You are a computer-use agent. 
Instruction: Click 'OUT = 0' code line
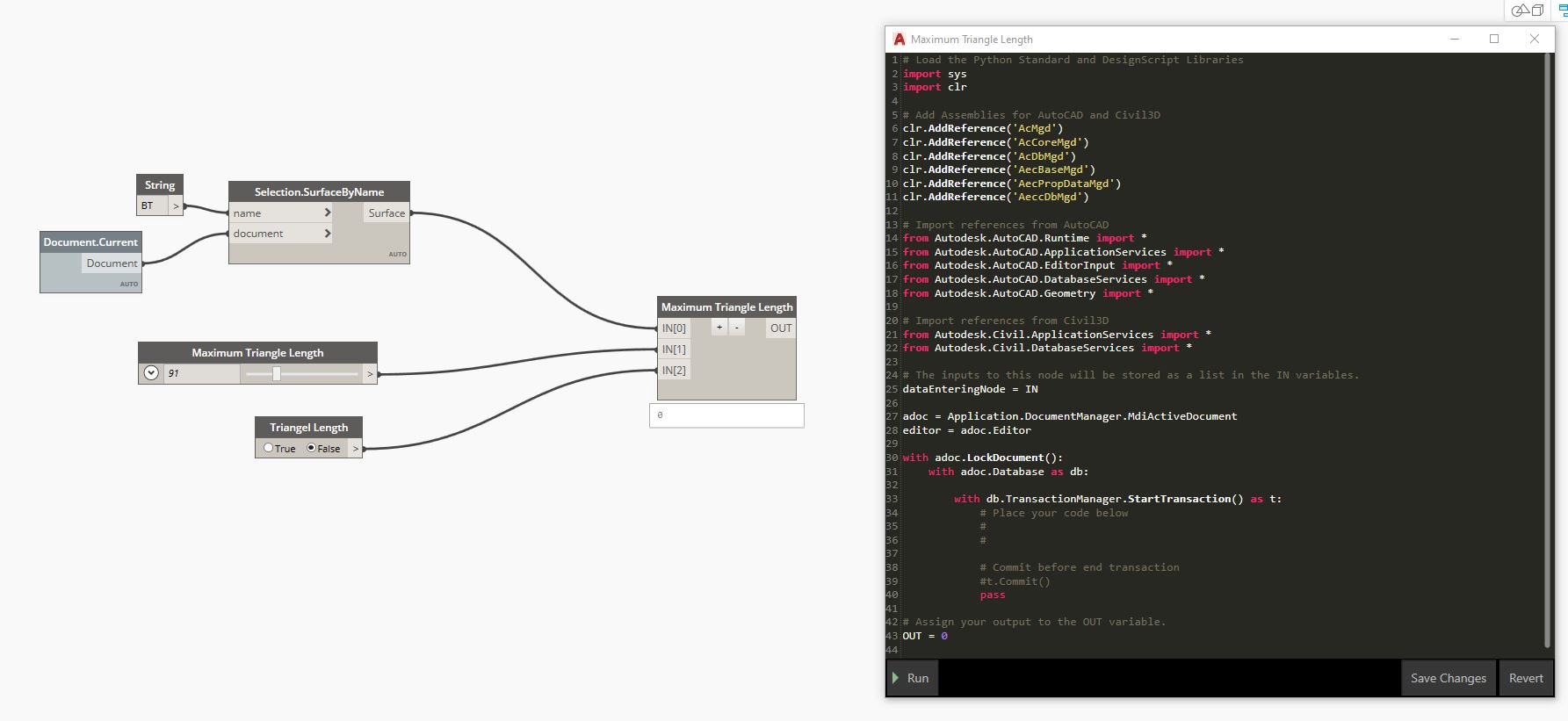(x=925, y=636)
